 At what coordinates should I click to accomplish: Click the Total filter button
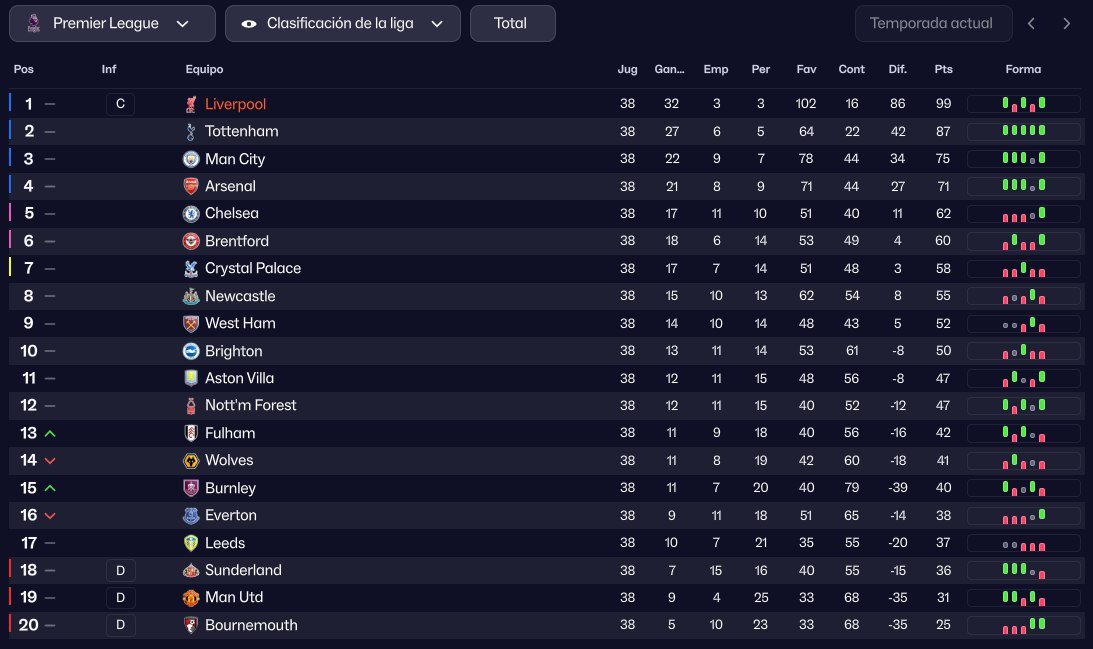[x=512, y=23]
